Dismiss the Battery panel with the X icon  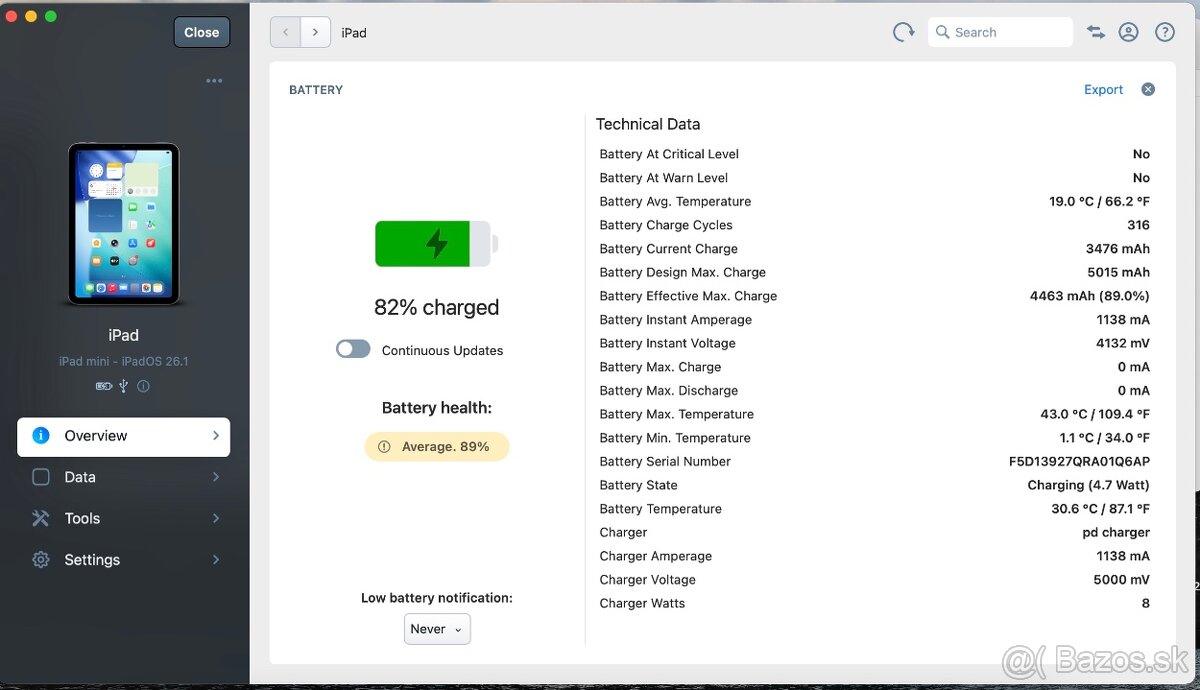tap(1148, 89)
